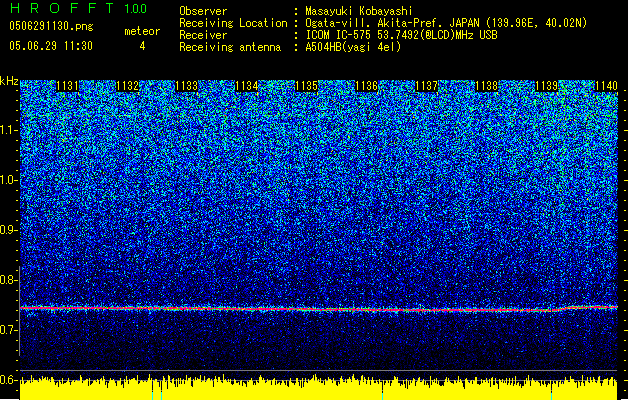This screenshot has width=629, height=400.
Task: Click the 1138 time marker
Action: click(x=487, y=86)
